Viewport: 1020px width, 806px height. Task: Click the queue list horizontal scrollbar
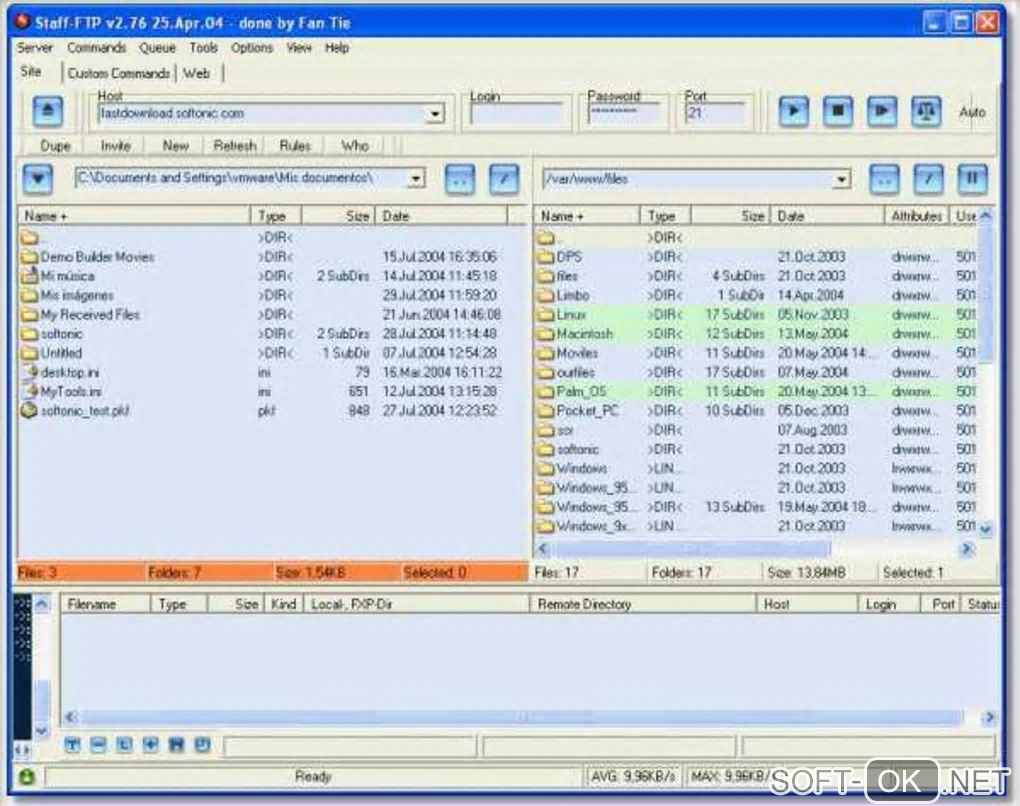521,717
